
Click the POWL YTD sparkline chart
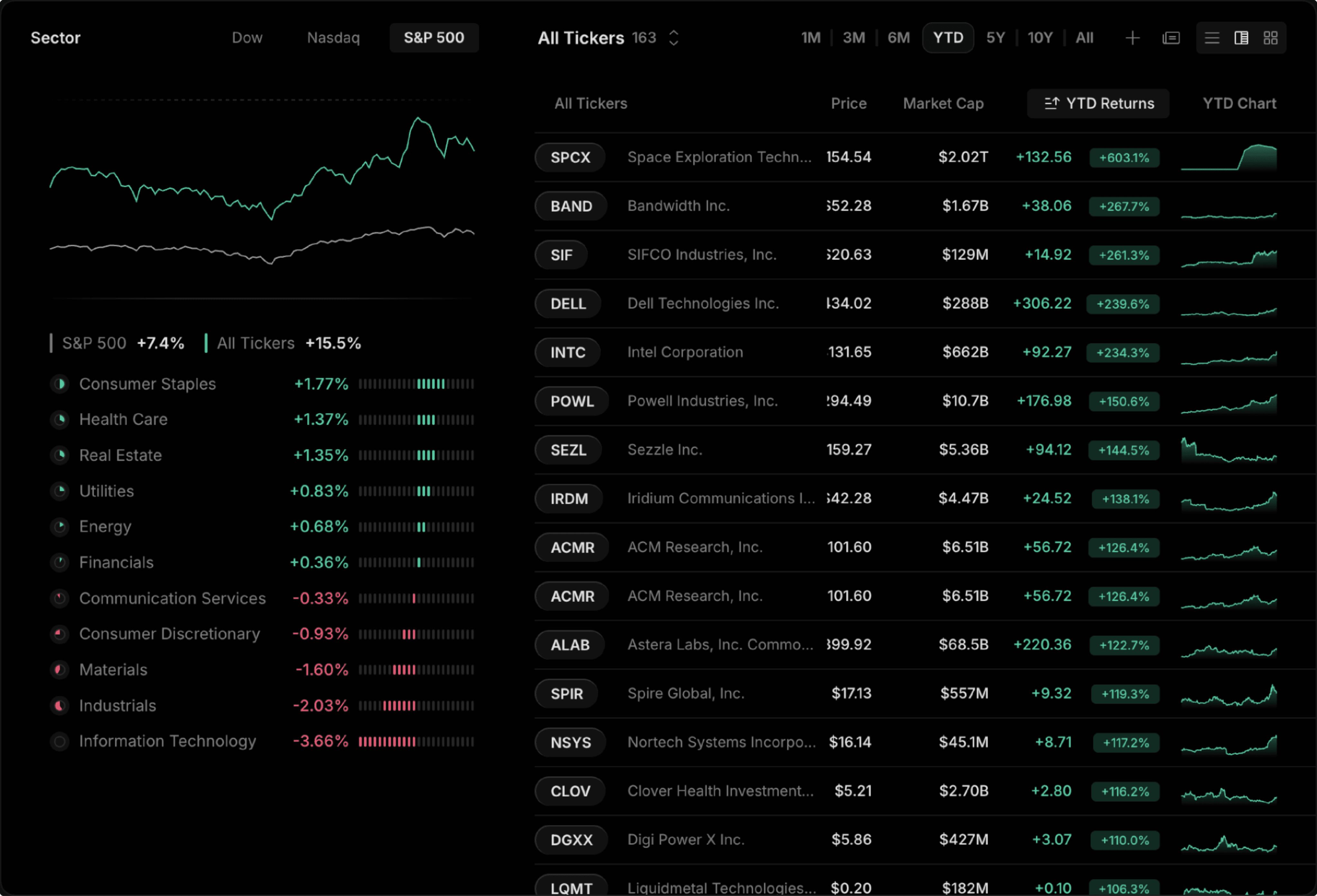[1229, 403]
